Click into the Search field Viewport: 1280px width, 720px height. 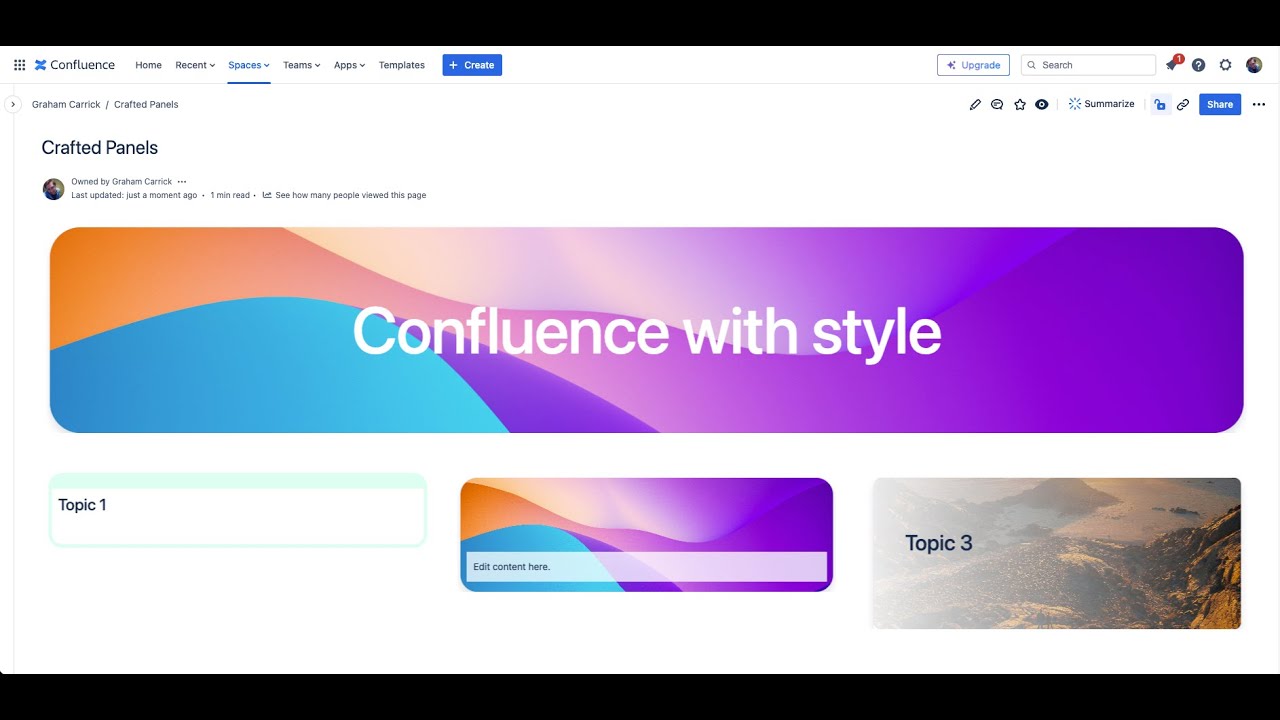[x=1088, y=65]
